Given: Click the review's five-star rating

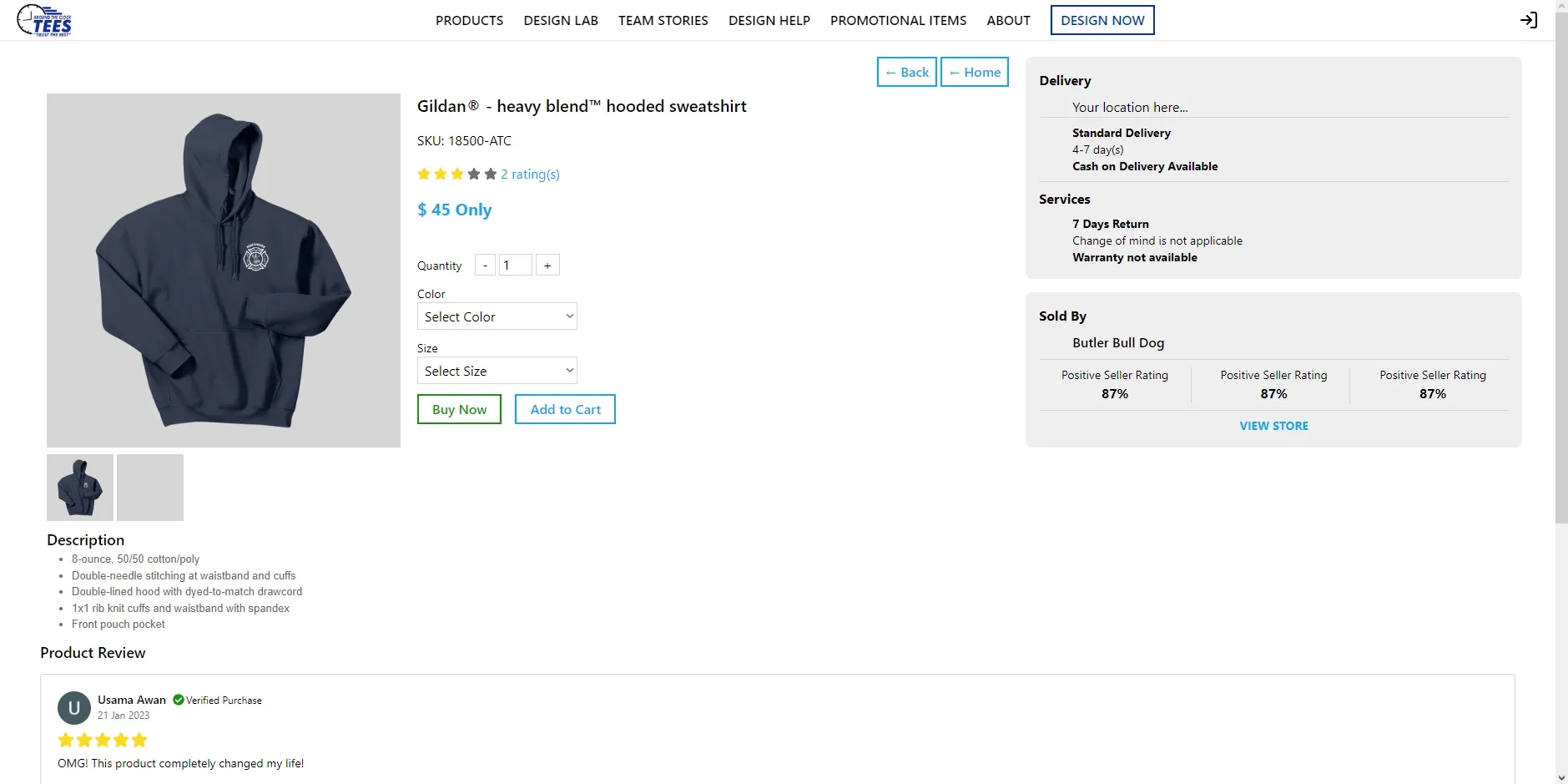Looking at the screenshot, I should [103, 740].
